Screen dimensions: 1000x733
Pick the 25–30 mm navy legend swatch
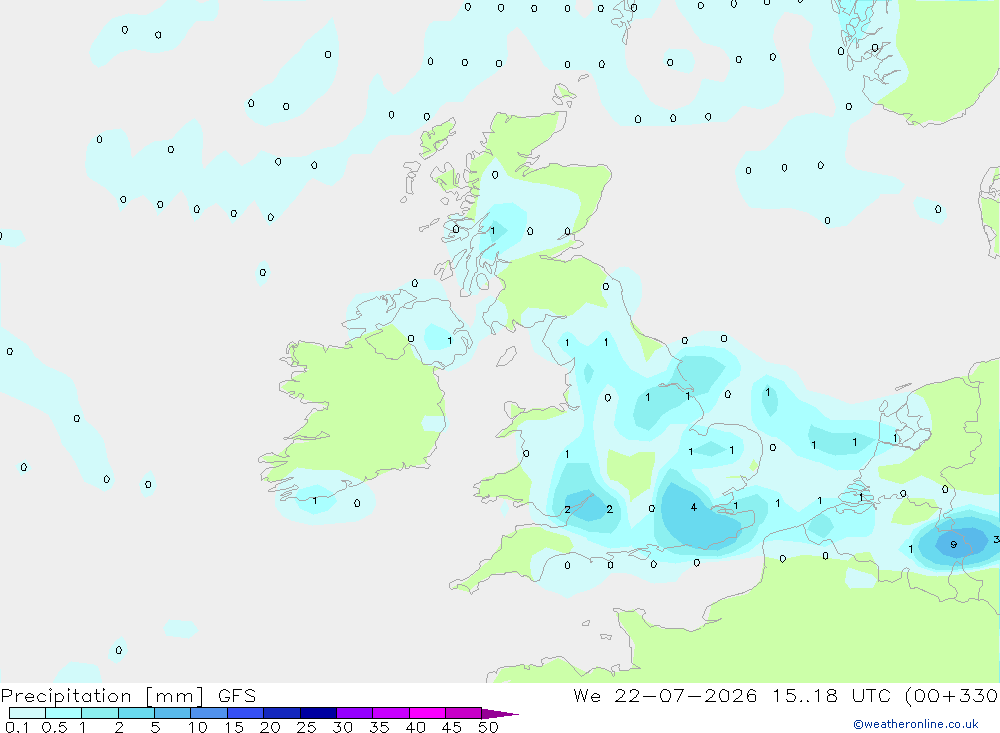318,713
